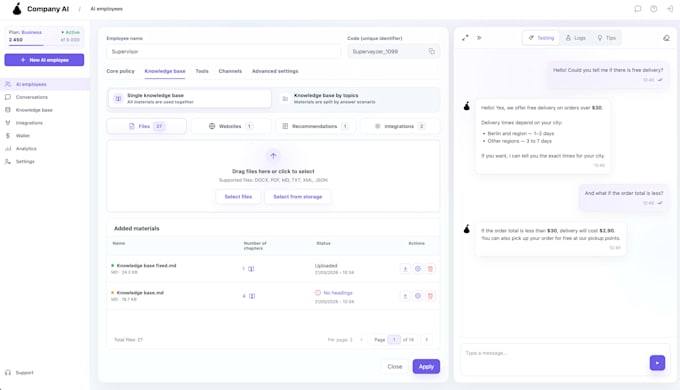Click the Uploaded status text
This screenshot has width=680, height=390.
pos(326,265)
